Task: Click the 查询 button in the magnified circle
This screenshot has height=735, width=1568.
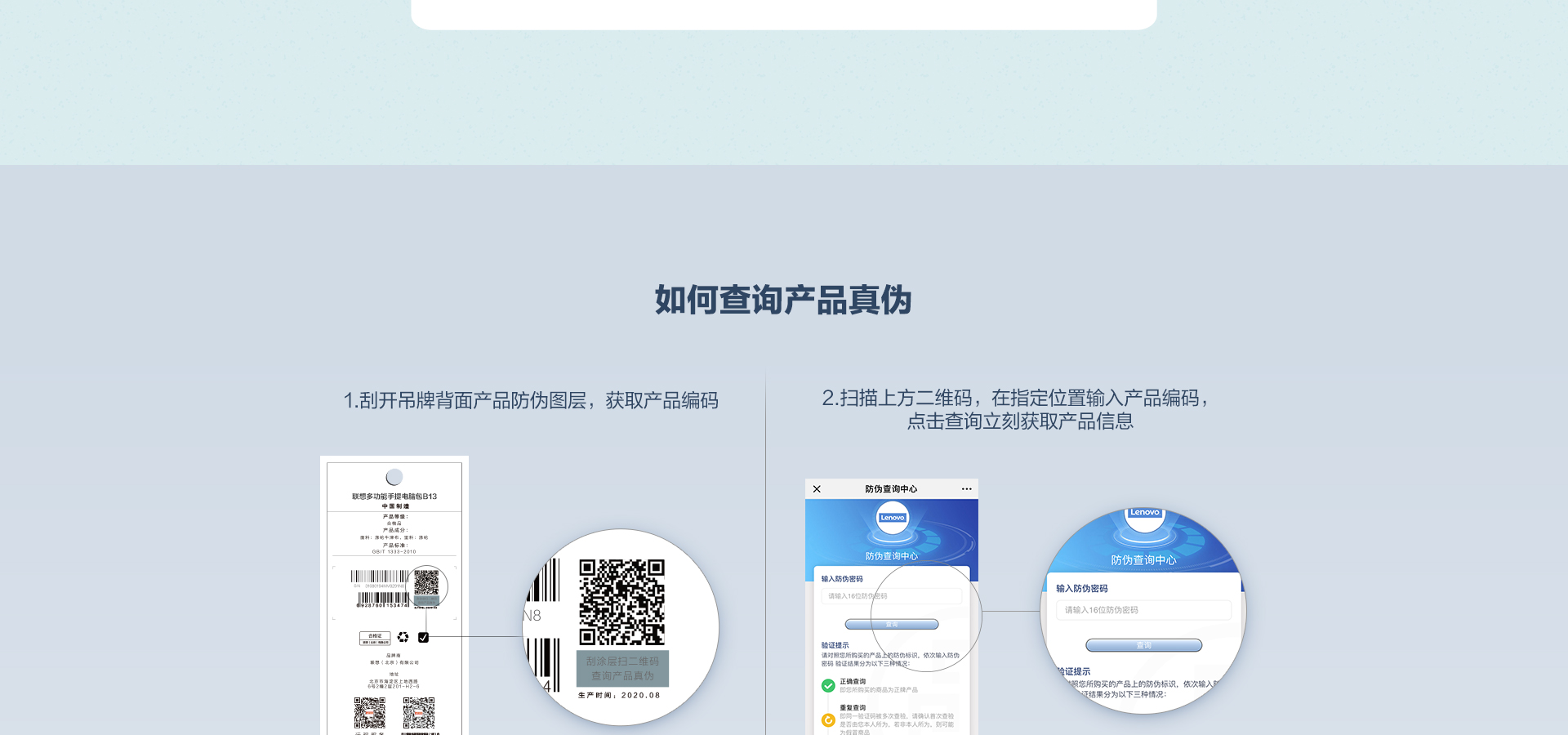Action: pos(1144,645)
